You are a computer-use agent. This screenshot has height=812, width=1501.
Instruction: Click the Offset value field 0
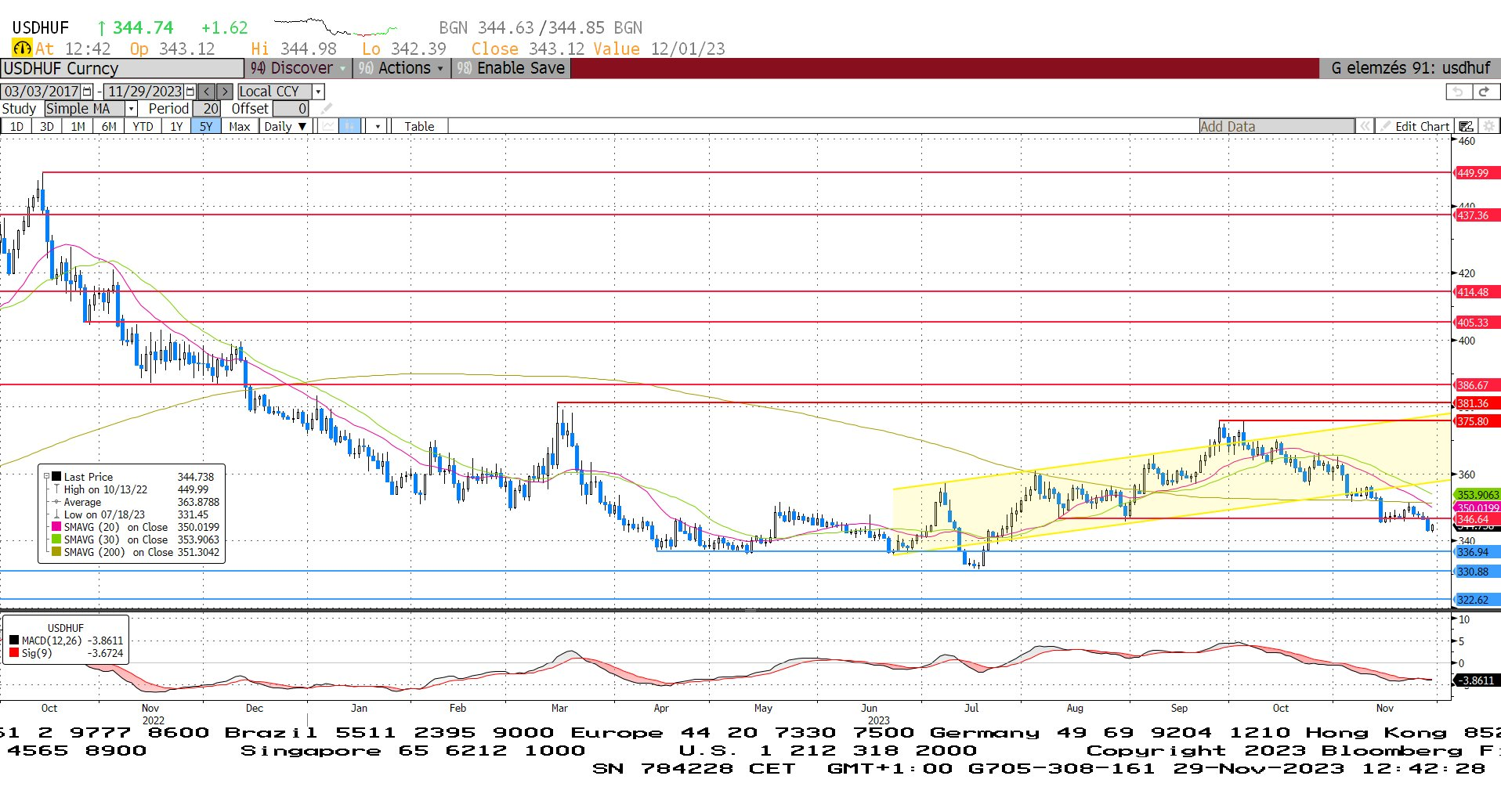[x=291, y=109]
